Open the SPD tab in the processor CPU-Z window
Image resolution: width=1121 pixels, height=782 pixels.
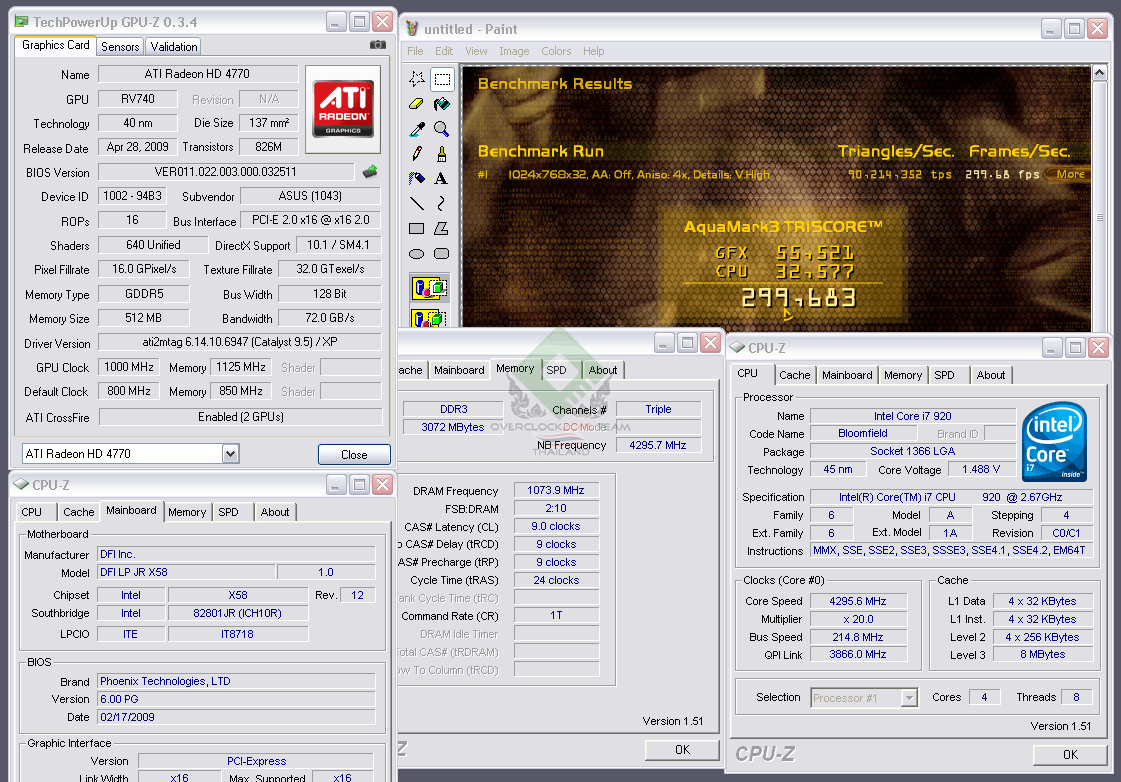944,375
